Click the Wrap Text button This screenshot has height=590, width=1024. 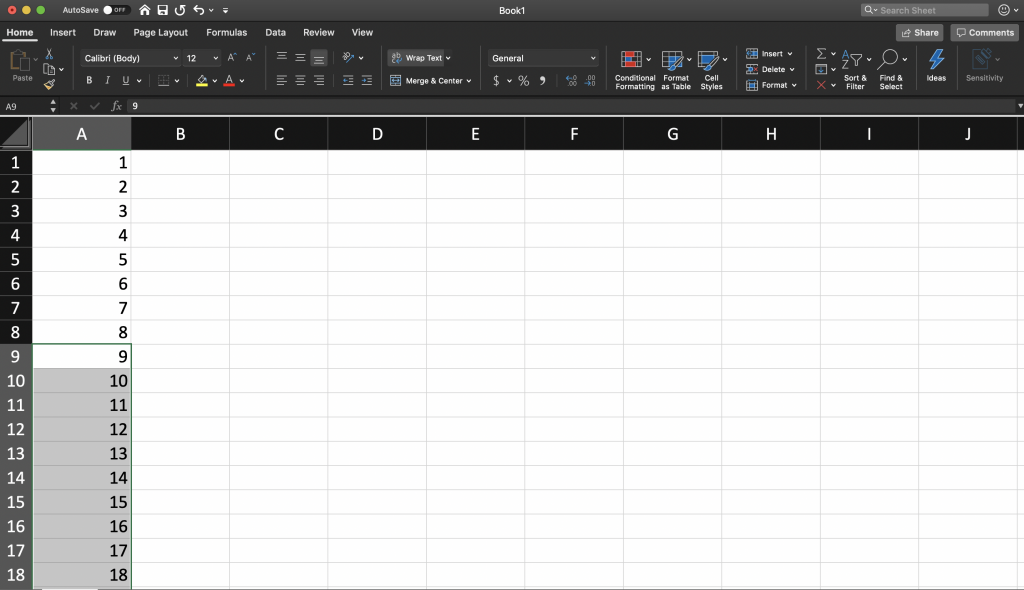[417, 57]
